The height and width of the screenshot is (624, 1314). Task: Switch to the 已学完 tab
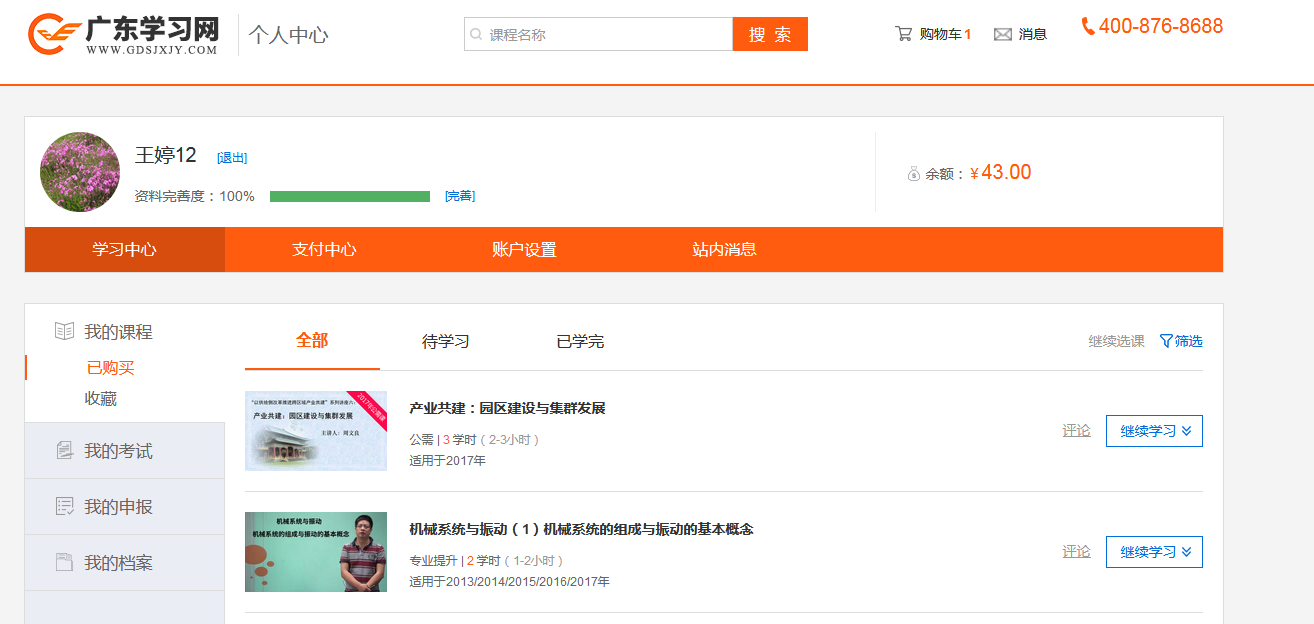[580, 341]
